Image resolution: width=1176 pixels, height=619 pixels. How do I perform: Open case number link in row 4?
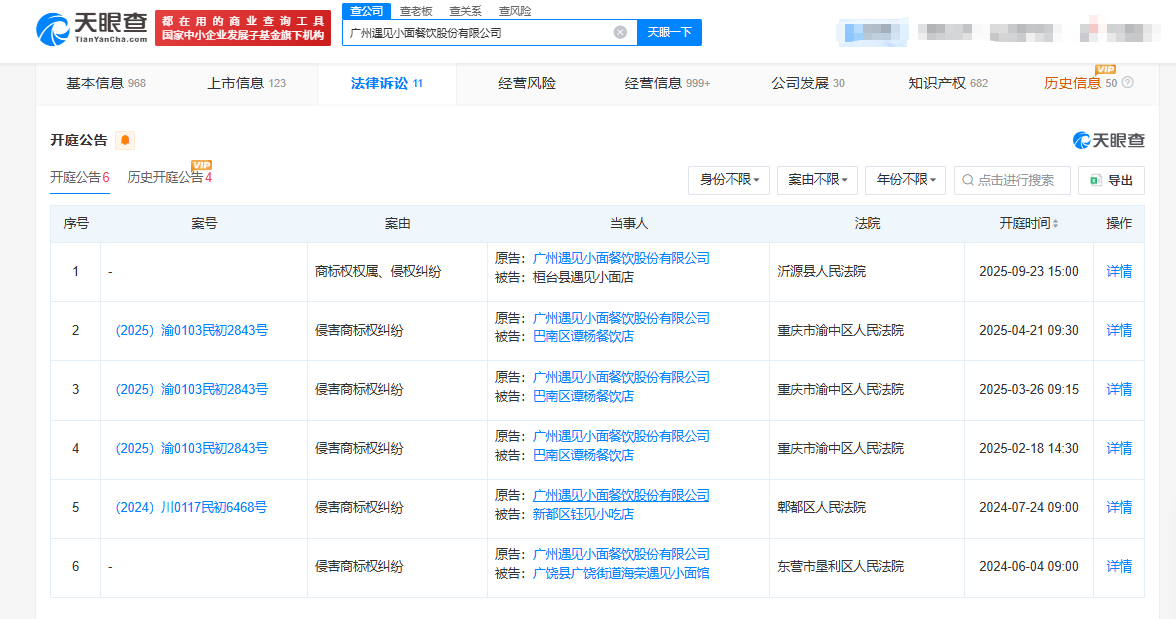pyautogui.click(x=191, y=449)
